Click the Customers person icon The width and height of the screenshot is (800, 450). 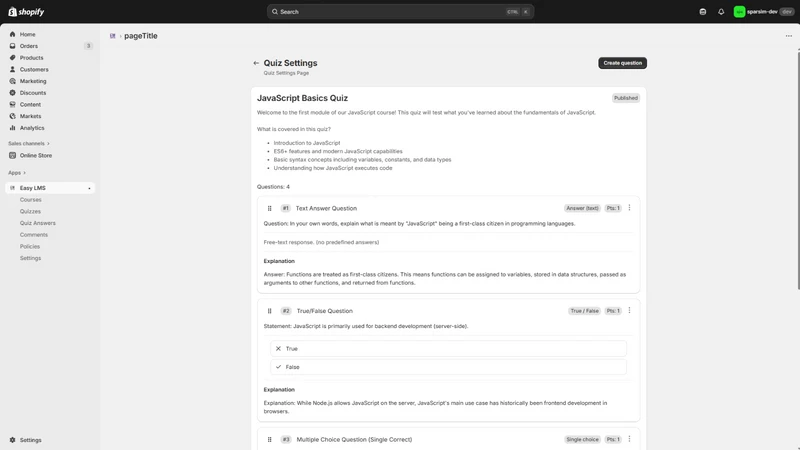[x=12, y=69]
